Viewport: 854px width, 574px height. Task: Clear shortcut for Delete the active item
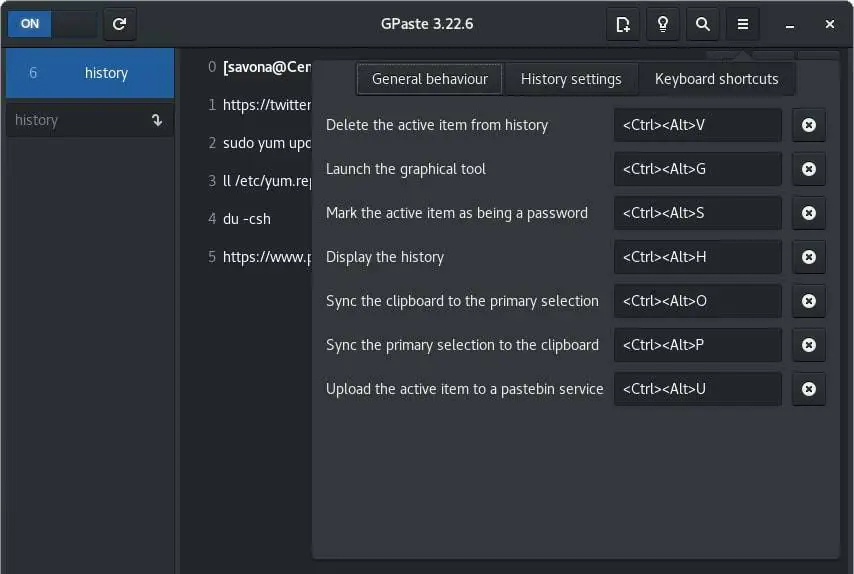click(809, 125)
